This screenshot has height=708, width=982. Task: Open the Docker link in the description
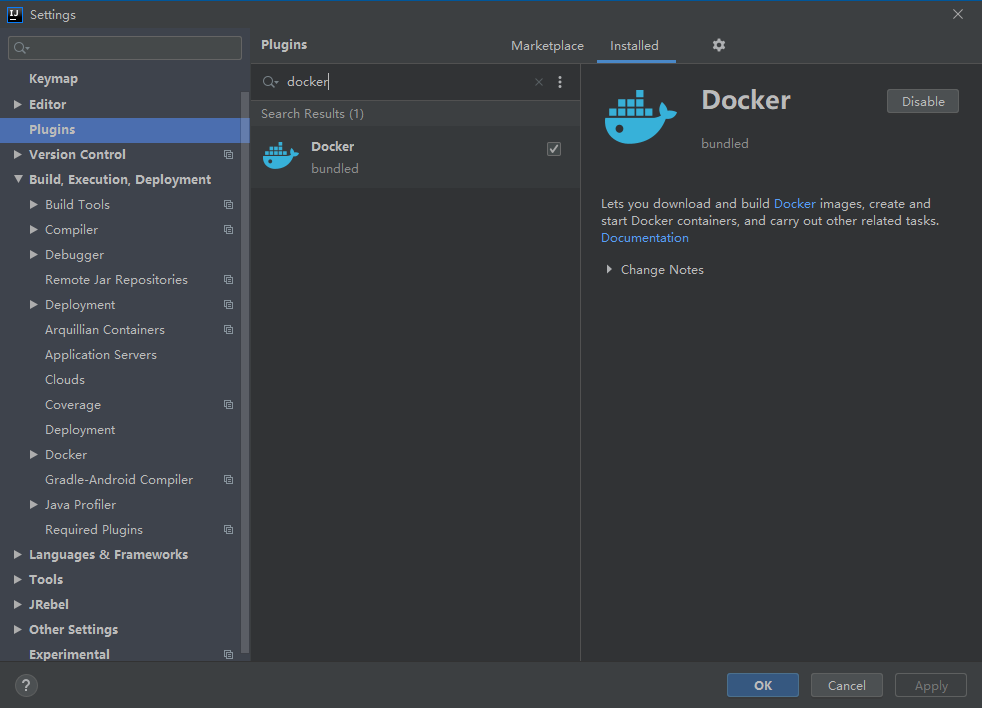[x=795, y=204]
